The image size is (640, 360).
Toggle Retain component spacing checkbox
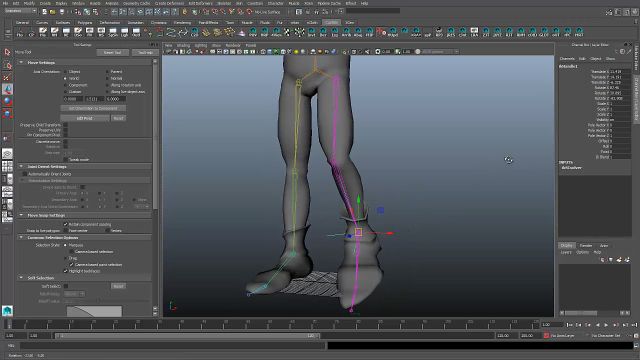(x=65, y=224)
